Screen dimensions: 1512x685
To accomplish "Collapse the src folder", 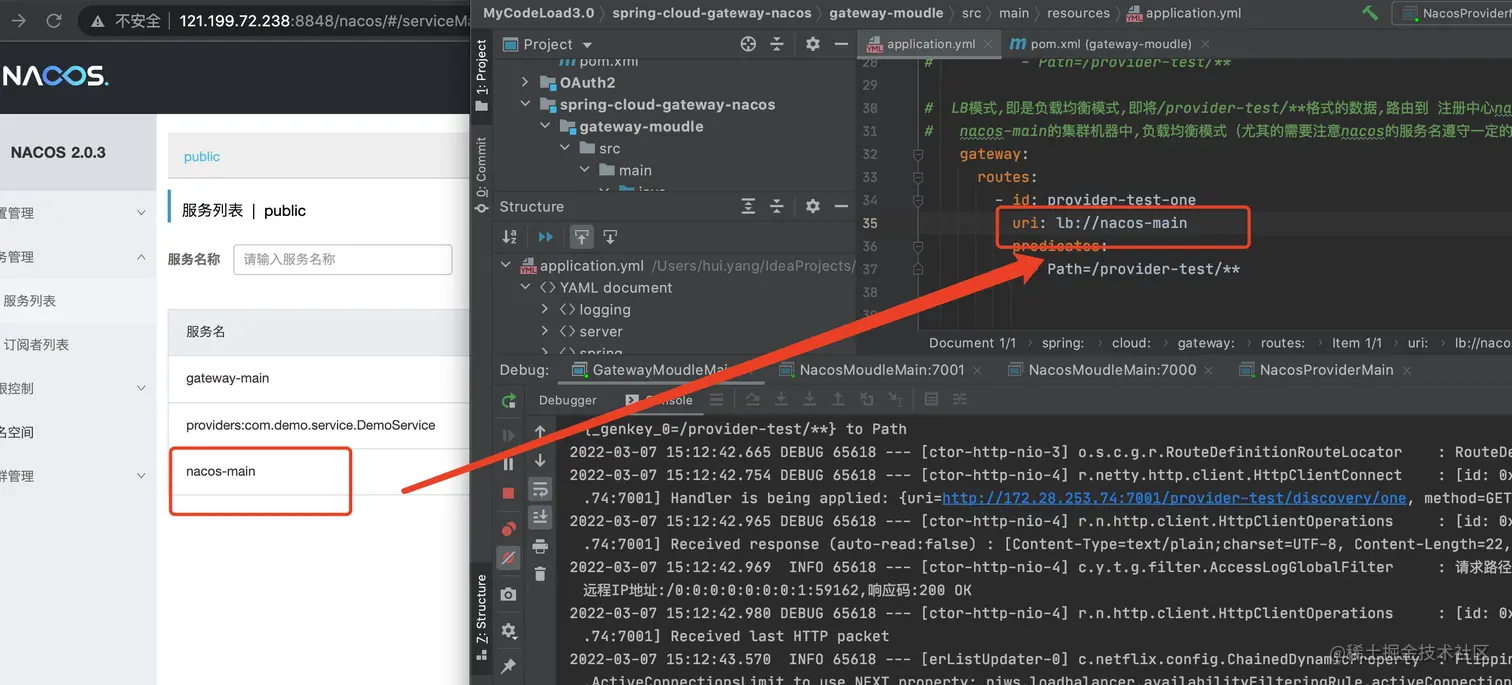I will 565,149.
